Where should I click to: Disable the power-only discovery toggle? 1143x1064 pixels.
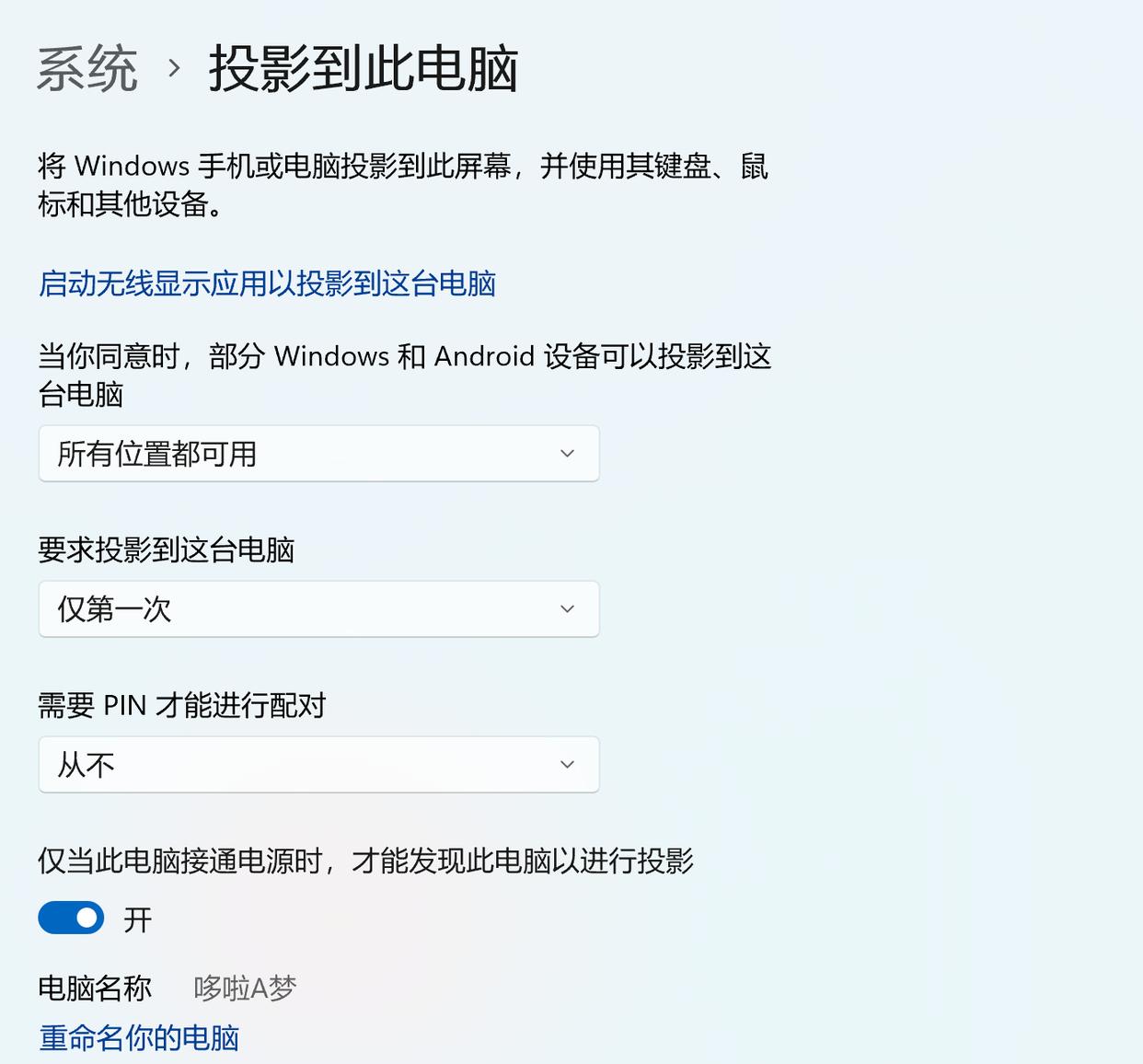[x=70, y=918]
